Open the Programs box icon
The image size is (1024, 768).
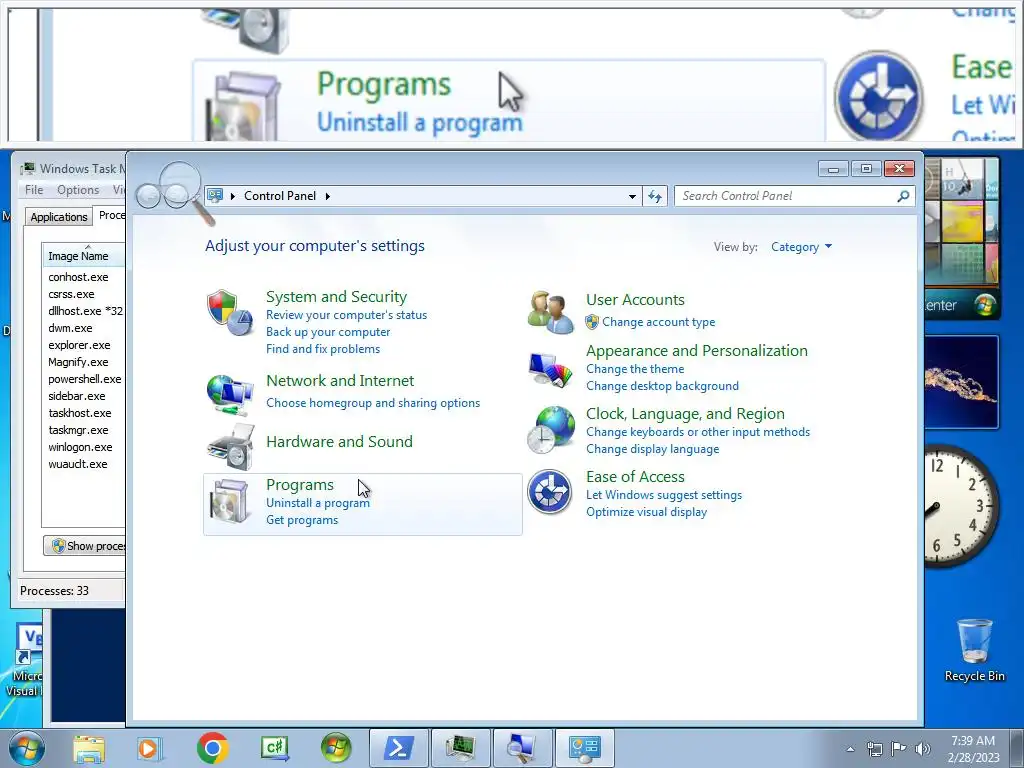tap(230, 502)
